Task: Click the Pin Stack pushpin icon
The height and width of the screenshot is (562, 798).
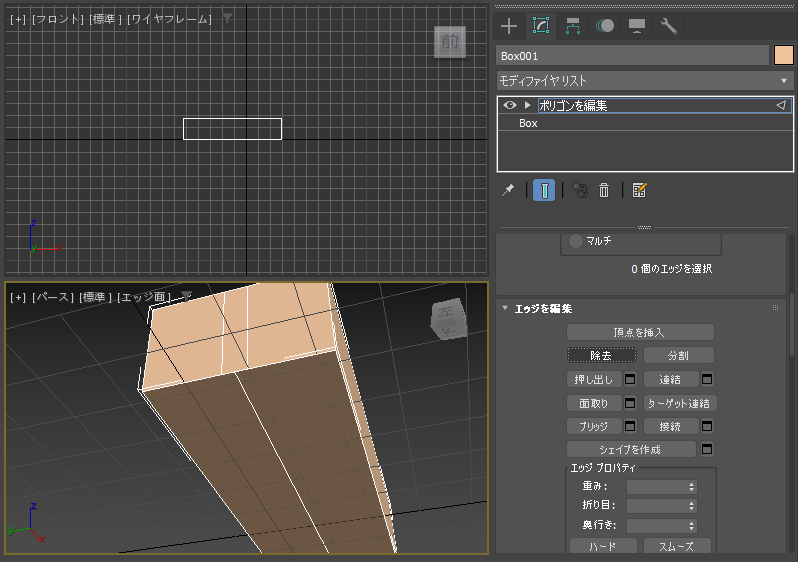Action: click(508, 190)
